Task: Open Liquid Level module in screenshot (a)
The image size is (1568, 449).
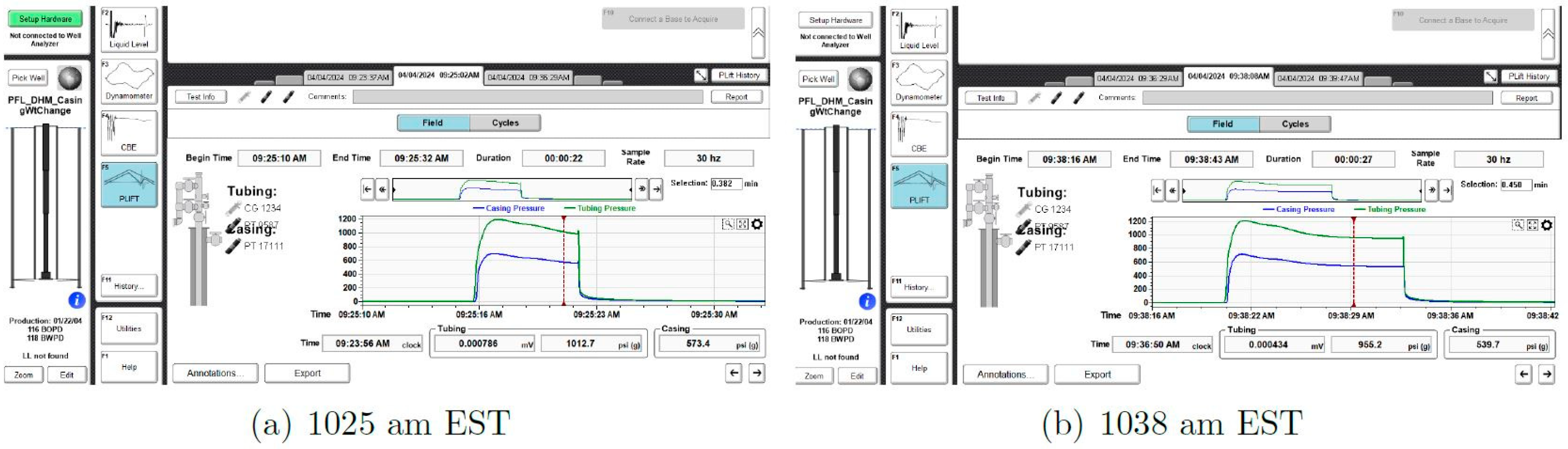Action: click(129, 29)
